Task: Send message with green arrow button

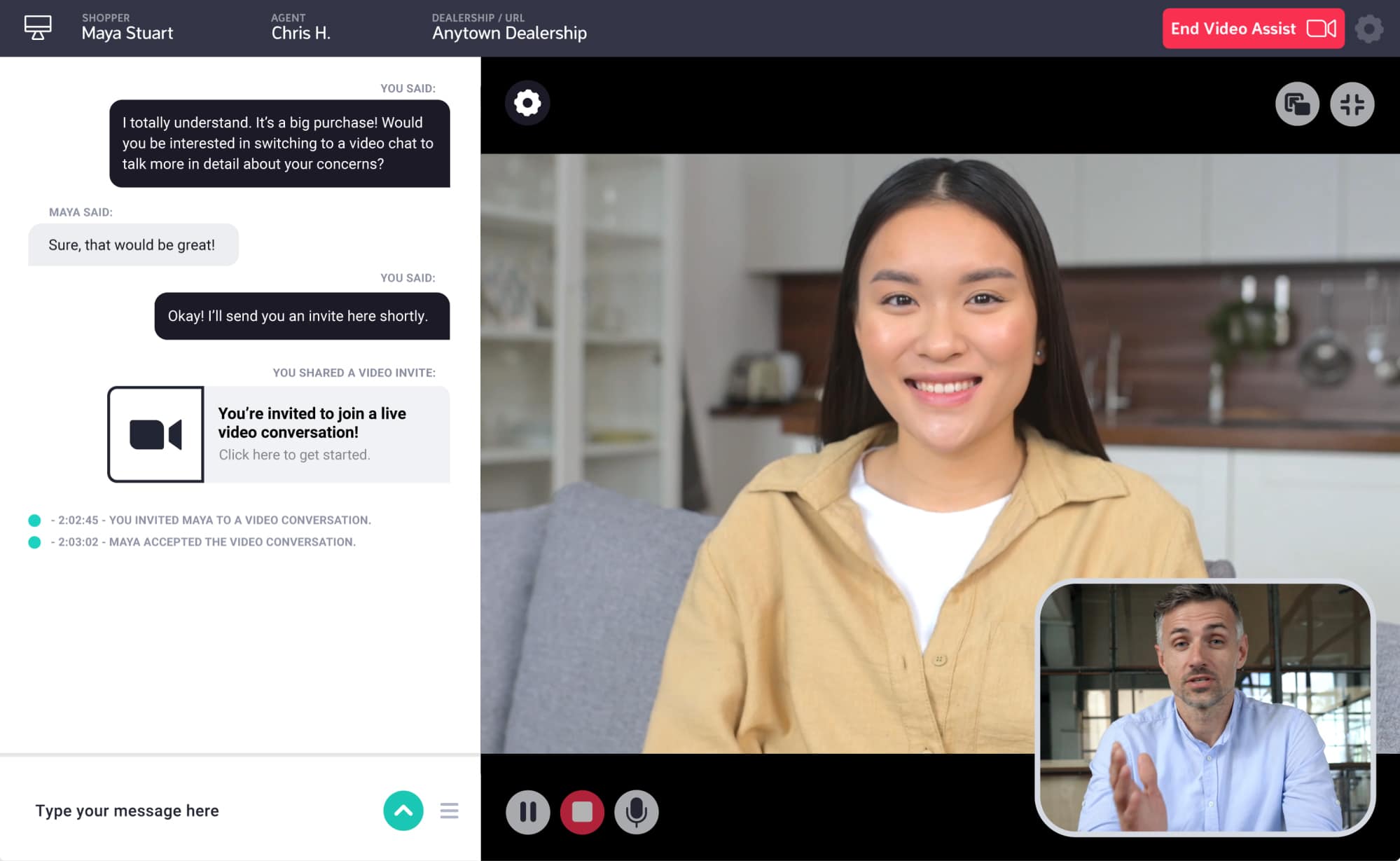Action: tap(403, 811)
